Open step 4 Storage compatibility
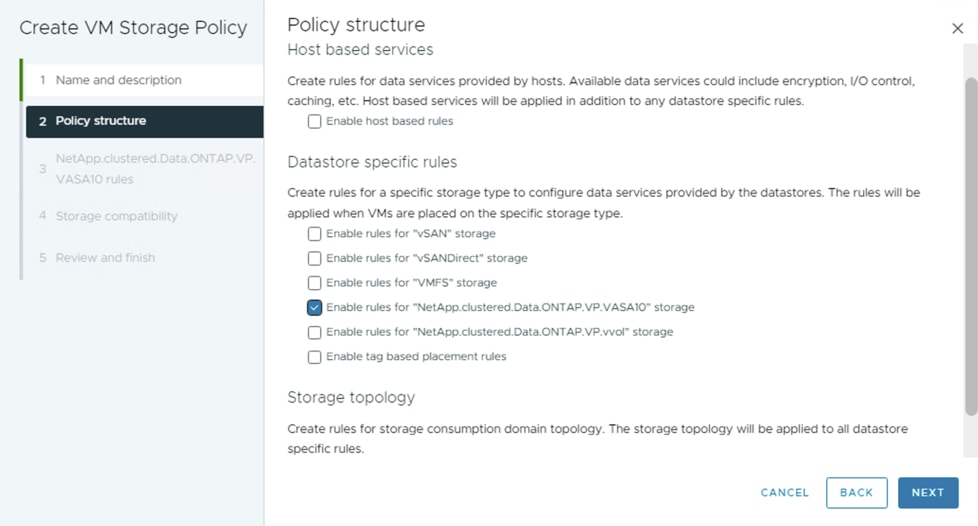 click(116, 216)
